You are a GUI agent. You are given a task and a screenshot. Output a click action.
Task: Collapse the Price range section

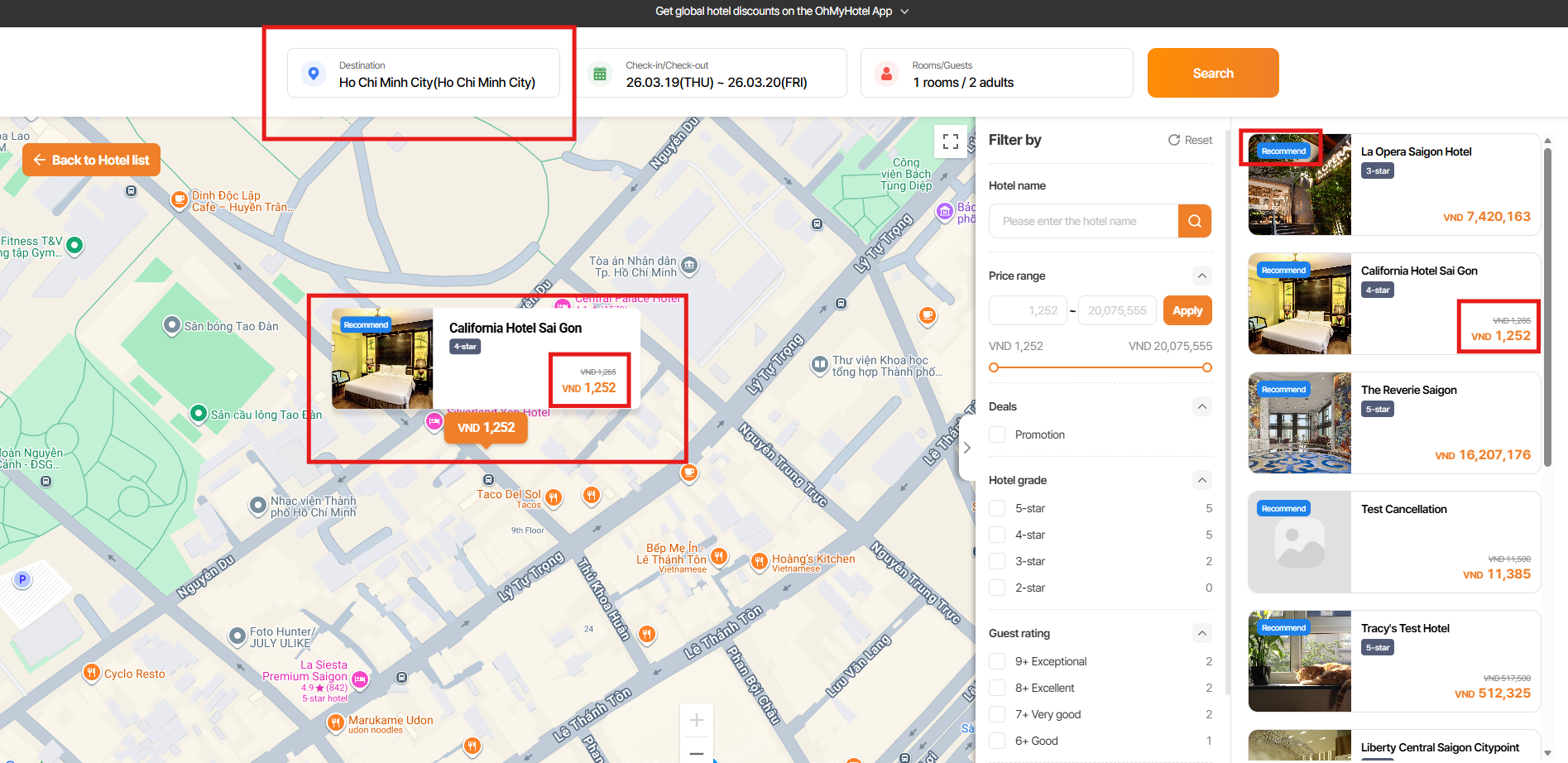click(x=1202, y=276)
